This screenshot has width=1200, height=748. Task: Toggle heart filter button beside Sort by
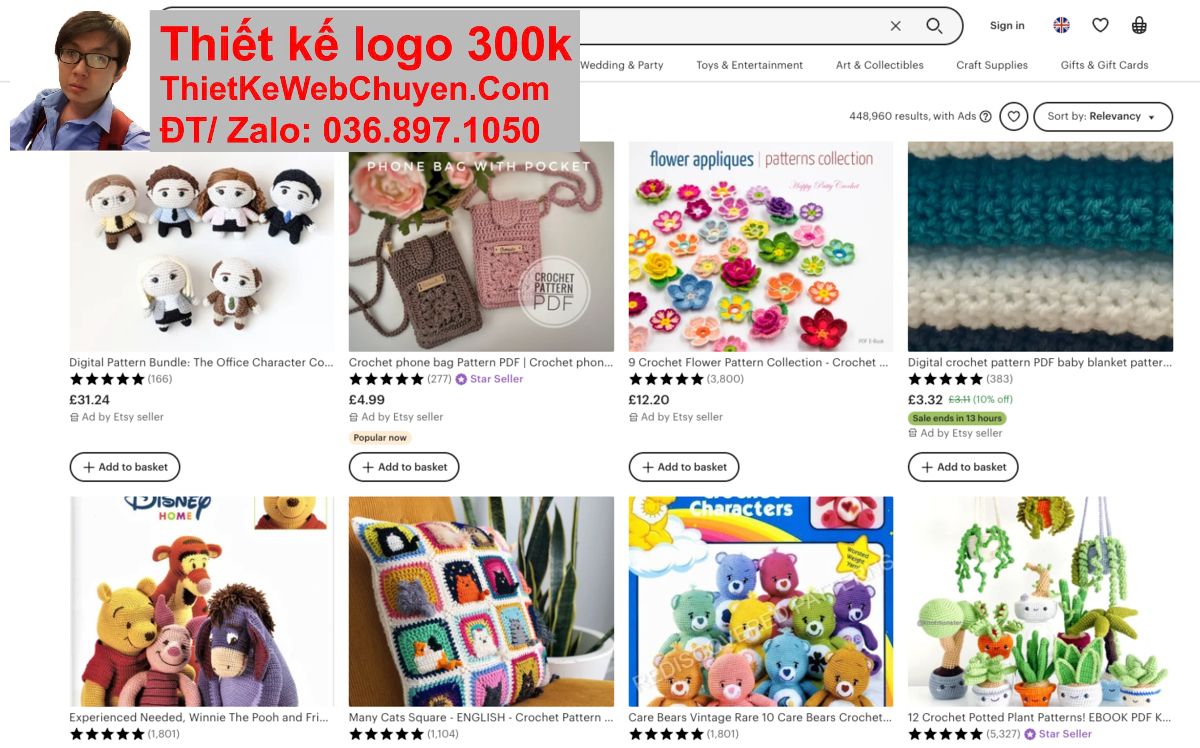pyautogui.click(x=1013, y=116)
